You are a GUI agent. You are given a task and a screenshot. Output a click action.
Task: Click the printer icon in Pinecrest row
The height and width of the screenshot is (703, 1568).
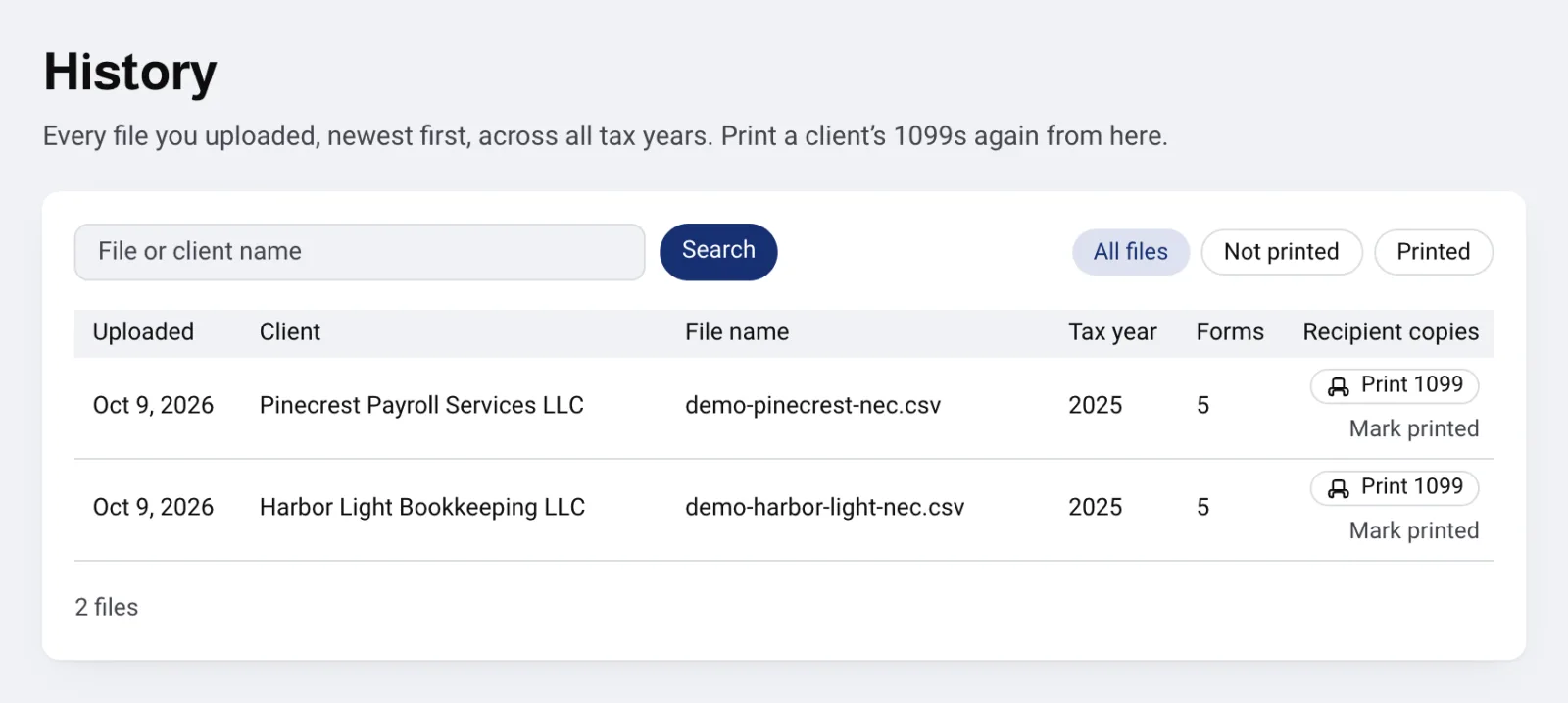click(x=1339, y=386)
